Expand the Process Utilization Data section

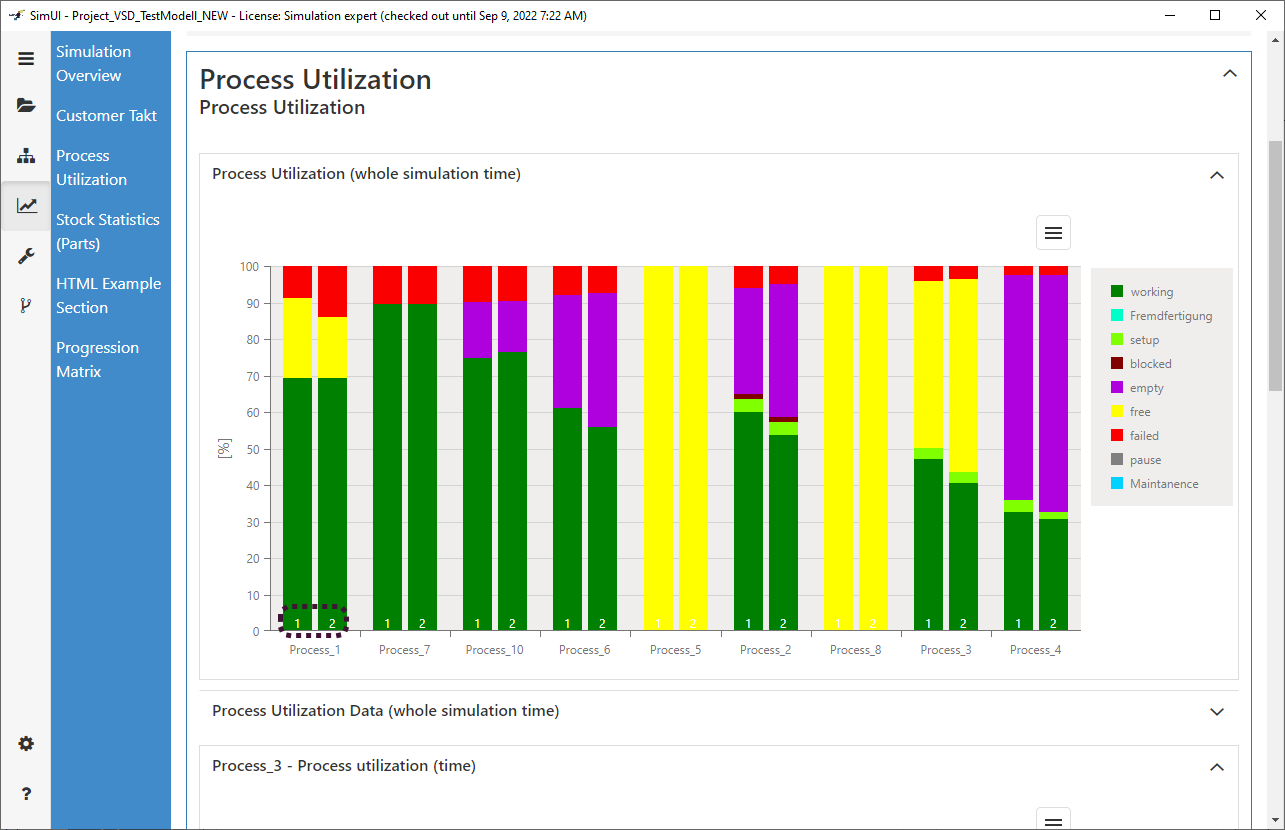[x=1217, y=711]
